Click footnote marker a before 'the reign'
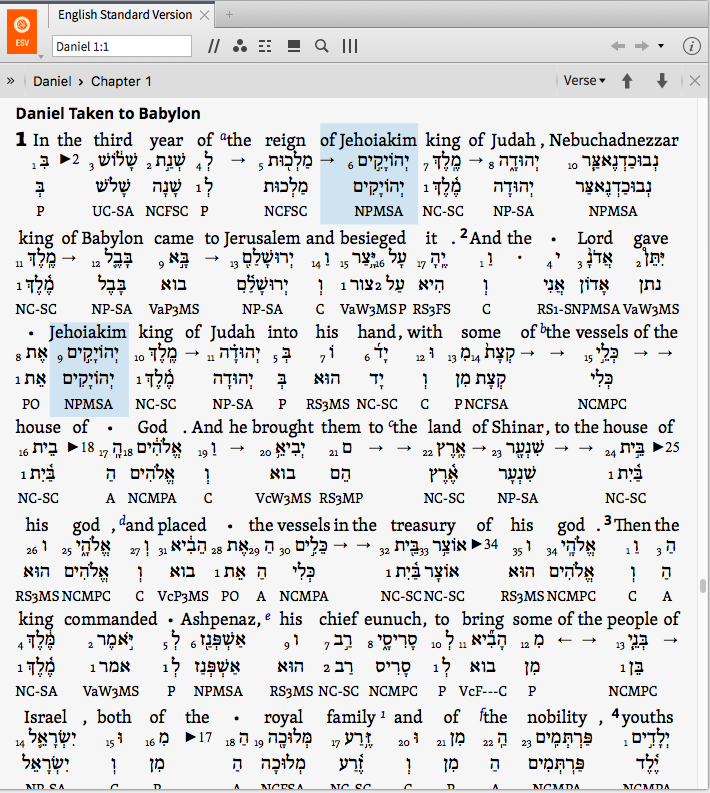The image size is (710, 793). pyautogui.click(x=224, y=137)
